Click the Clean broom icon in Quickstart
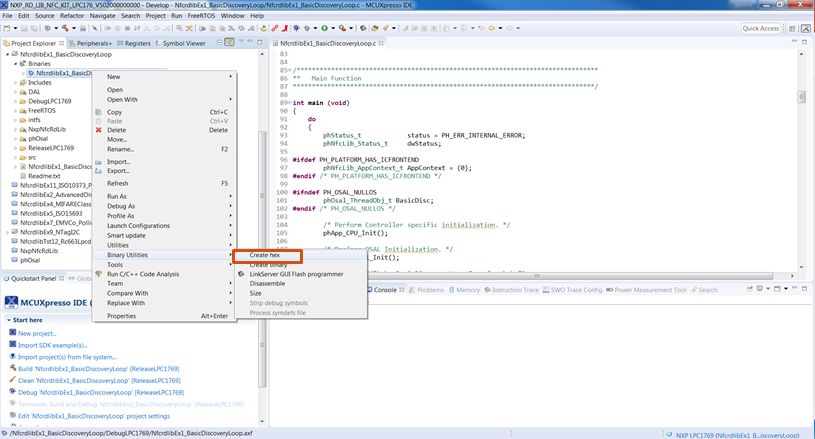Viewport: 815px width, 439px height. tap(11, 380)
